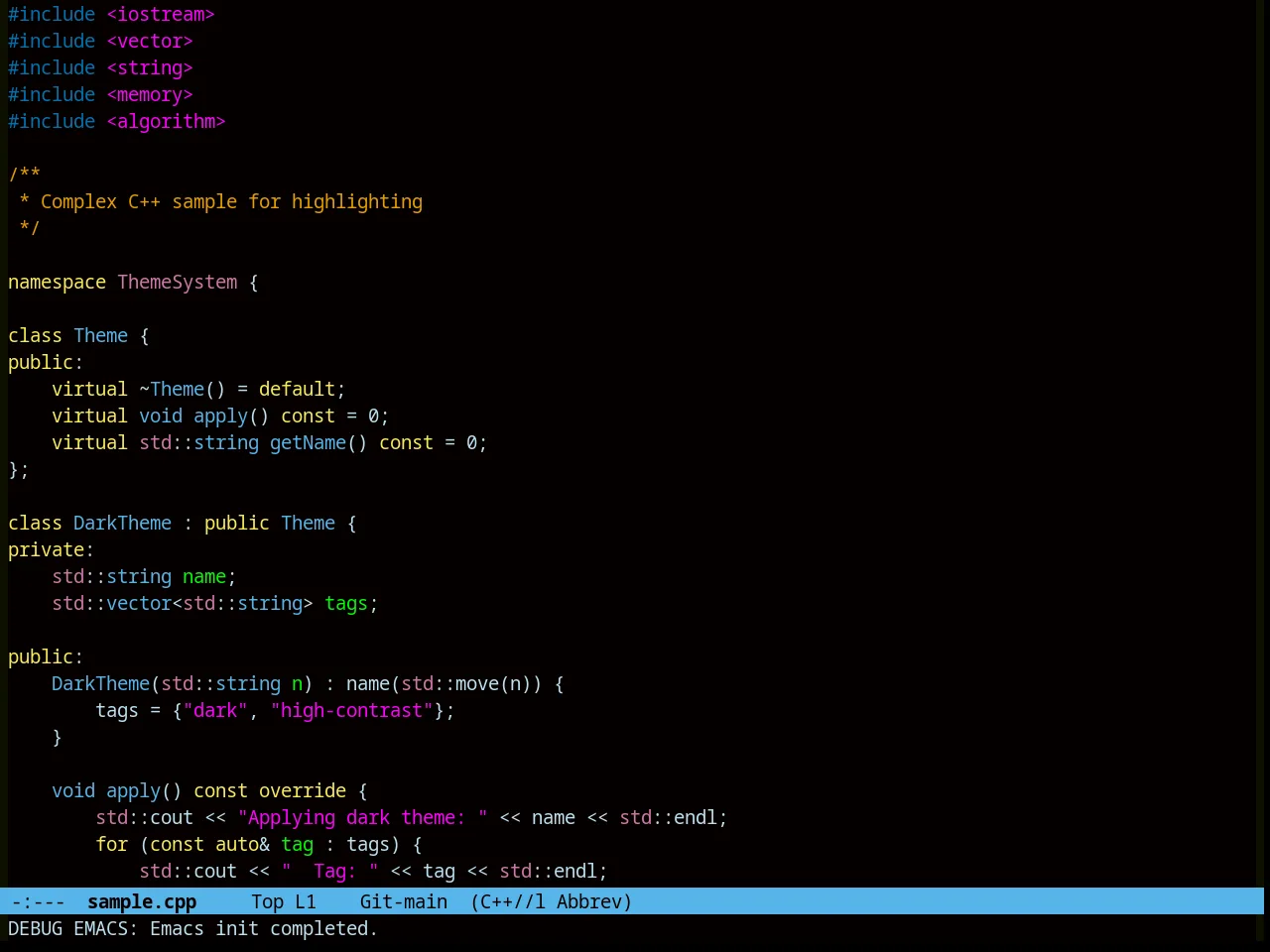The height and width of the screenshot is (952, 1270).
Task: Click the string literal "dark"
Action: click(x=215, y=710)
